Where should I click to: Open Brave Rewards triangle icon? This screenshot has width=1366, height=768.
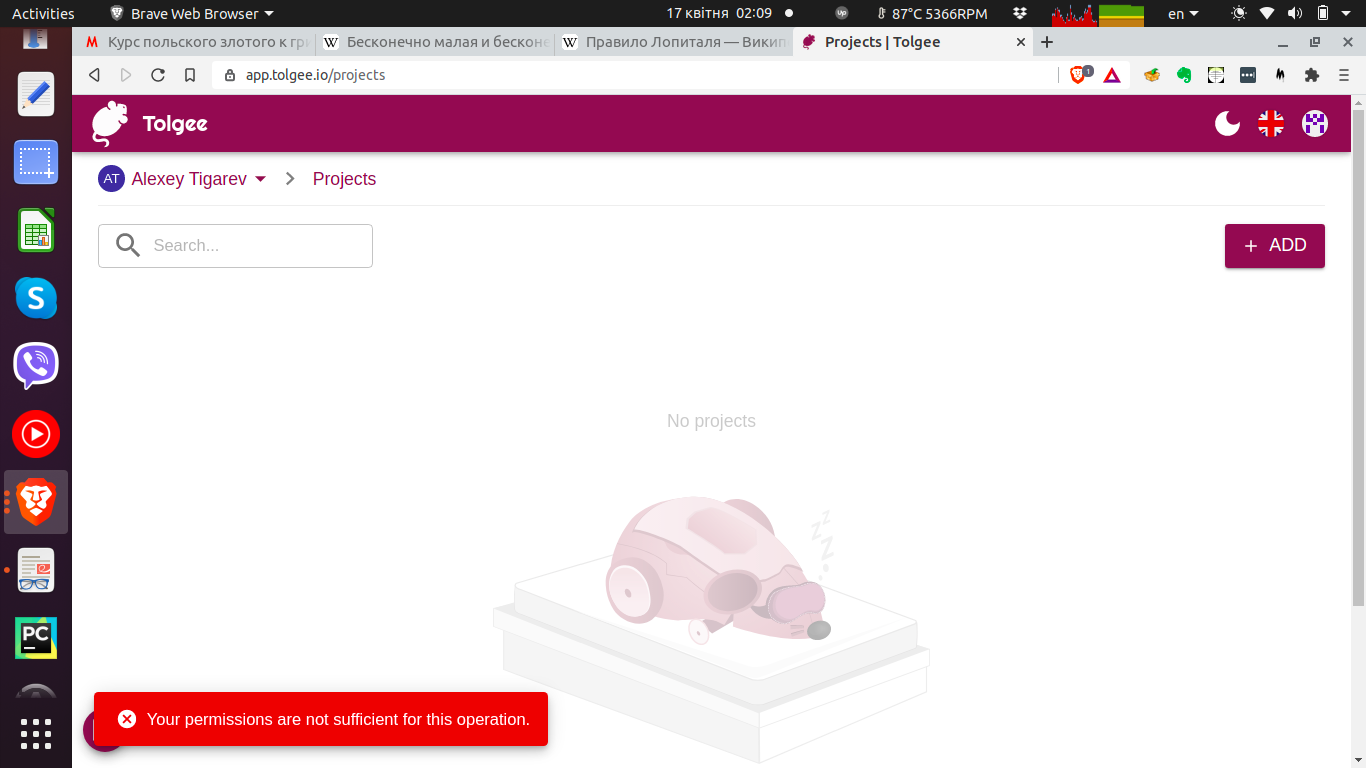point(1112,75)
